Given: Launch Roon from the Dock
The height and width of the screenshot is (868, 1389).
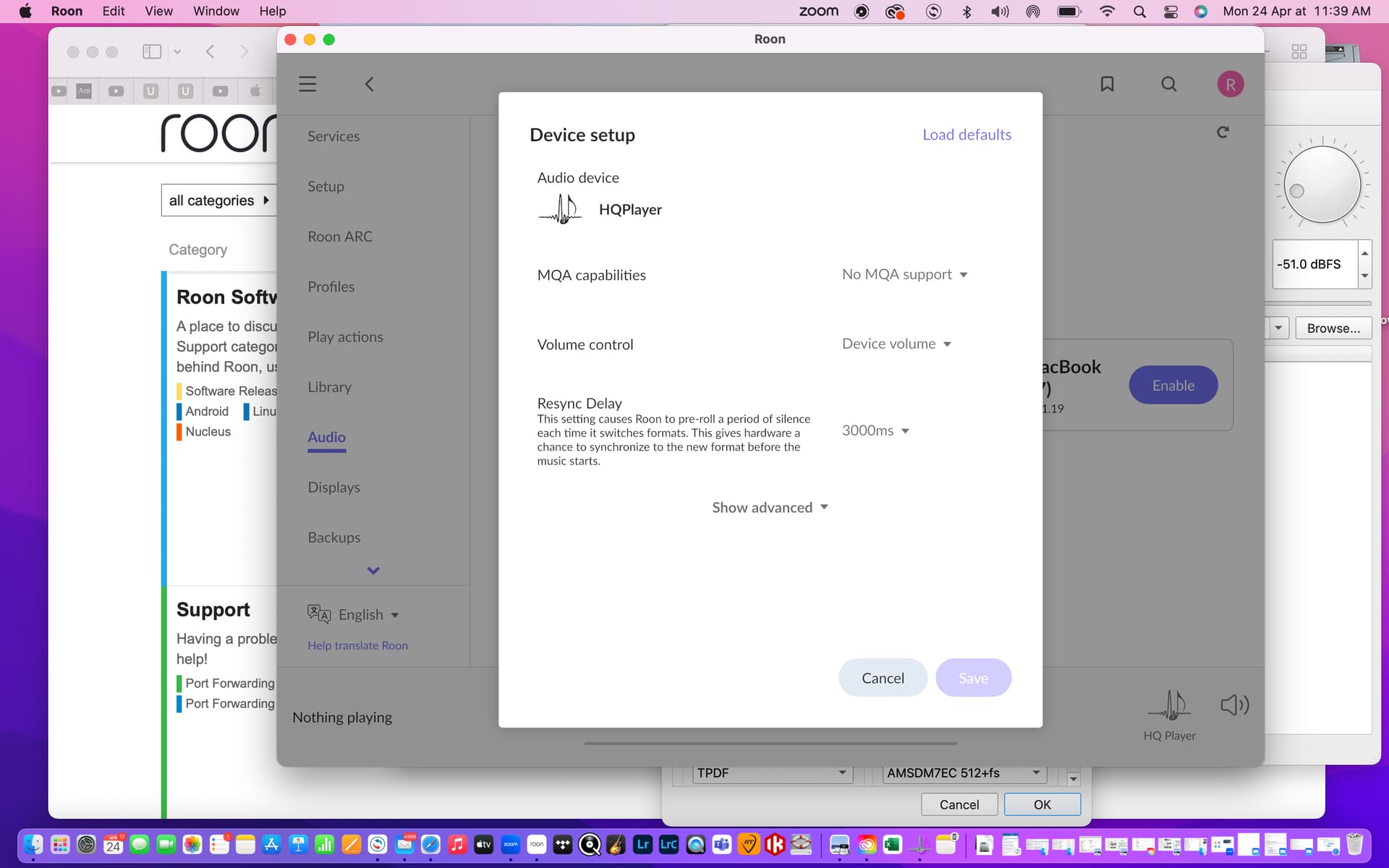Looking at the screenshot, I should click(x=537, y=844).
